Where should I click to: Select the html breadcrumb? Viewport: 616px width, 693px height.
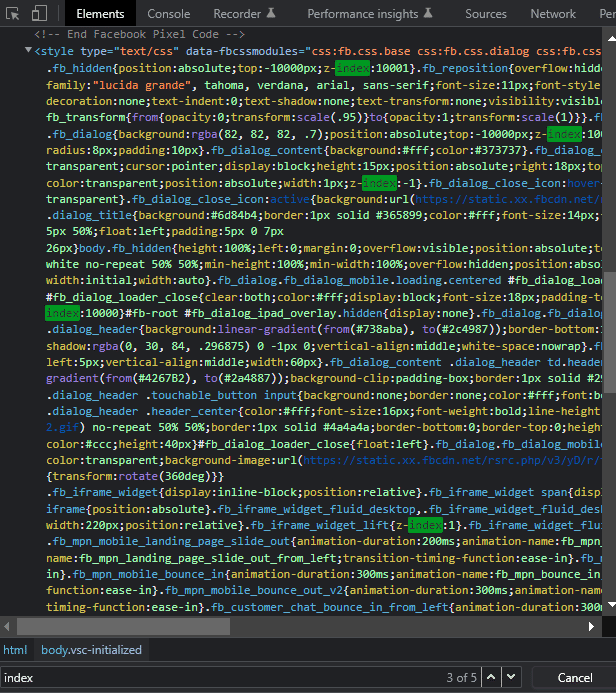(x=15, y=650)
